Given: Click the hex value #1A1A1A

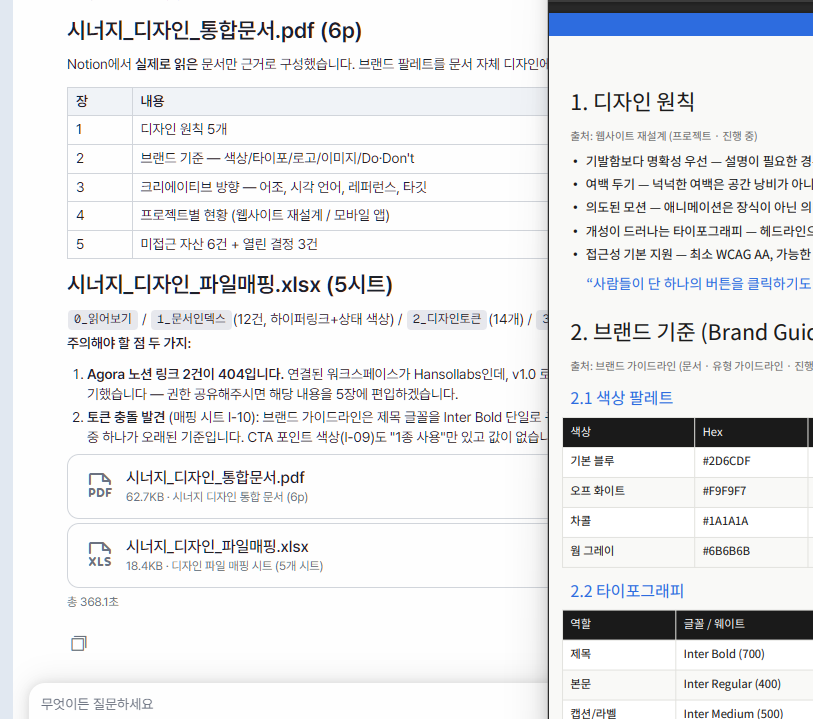Looking at the screenshot, I should click(x=725, y=521).
